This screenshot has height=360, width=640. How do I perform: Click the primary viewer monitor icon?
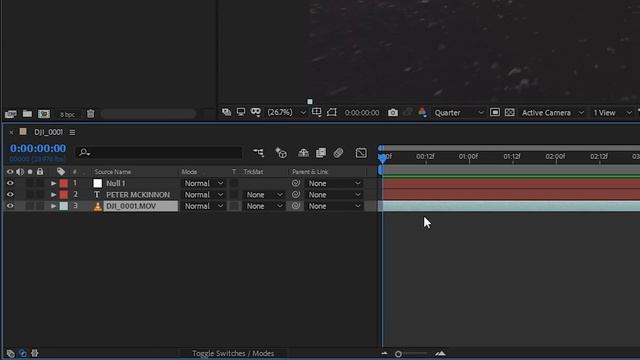click(241, 112)
